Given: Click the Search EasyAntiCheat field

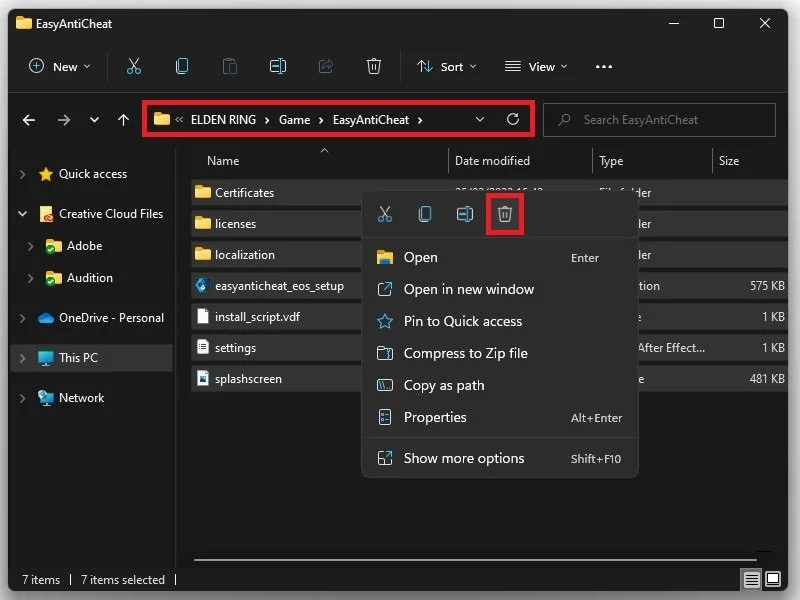Looking at the screenshot, I should 659,120.
